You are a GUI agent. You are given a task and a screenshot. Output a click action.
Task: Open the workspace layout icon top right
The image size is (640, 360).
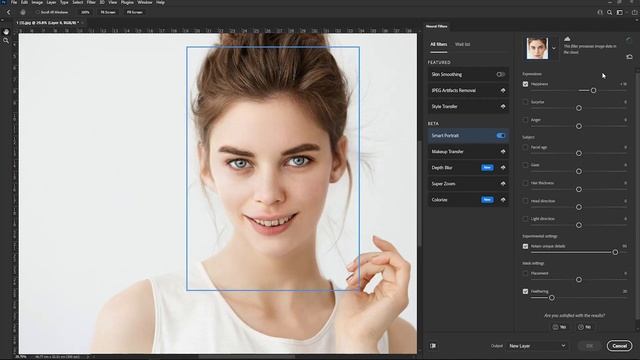(620, 12)
